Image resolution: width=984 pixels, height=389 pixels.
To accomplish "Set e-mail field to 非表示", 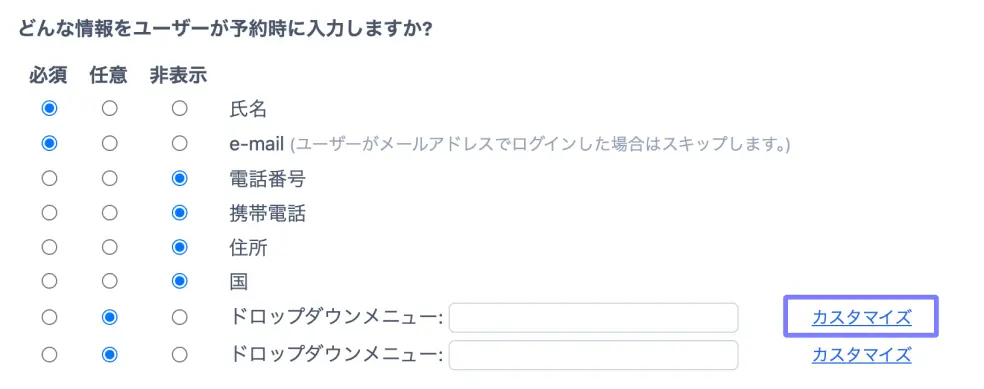I will [x=179, y=144].
